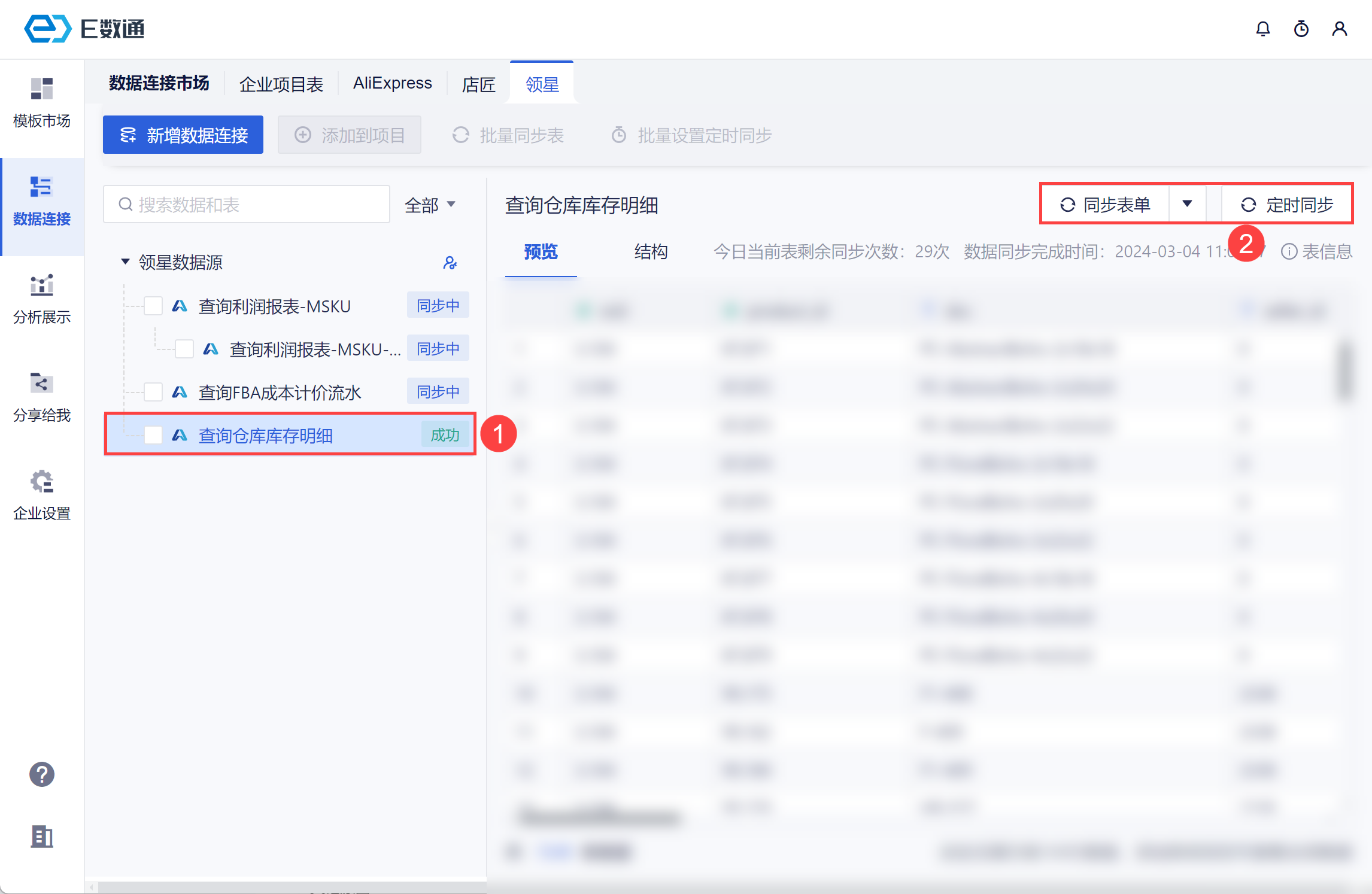Open the user profile icon
1372x894 pixels.
[x=1340, y=29]
